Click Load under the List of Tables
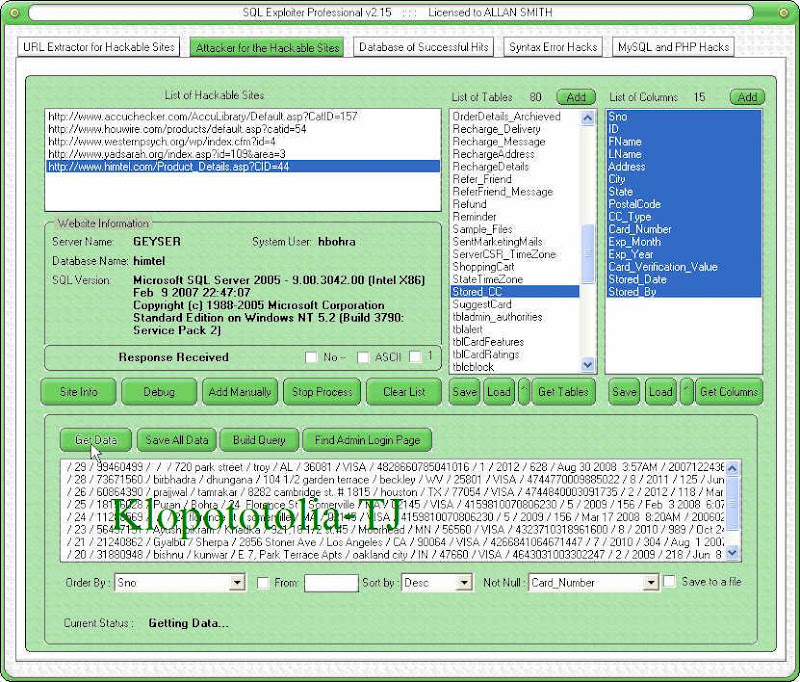This screenshot has height=682, width=800. click(x=498, y=392)
